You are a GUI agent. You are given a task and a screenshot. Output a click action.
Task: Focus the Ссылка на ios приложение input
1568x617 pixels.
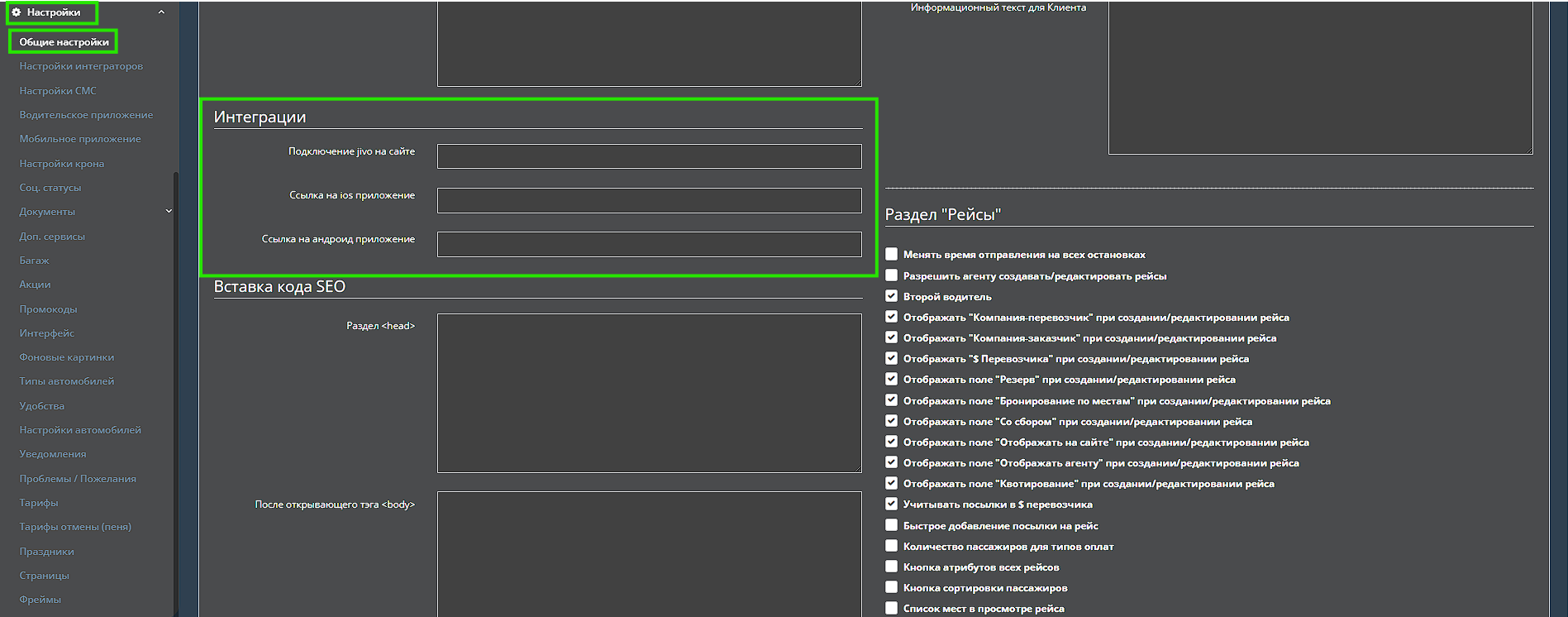click(x=649, y=200)
